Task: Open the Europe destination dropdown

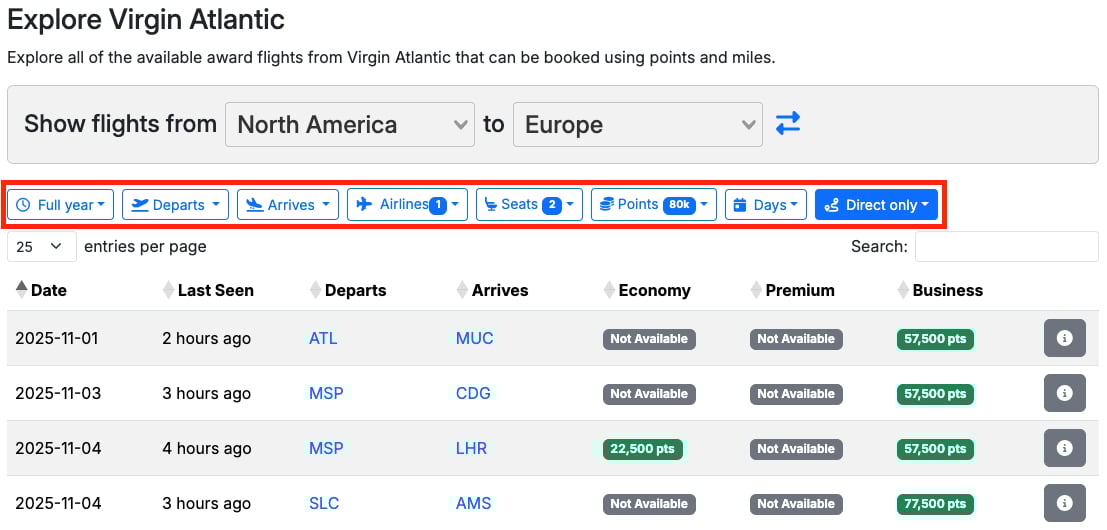Action: pos(637,125)
